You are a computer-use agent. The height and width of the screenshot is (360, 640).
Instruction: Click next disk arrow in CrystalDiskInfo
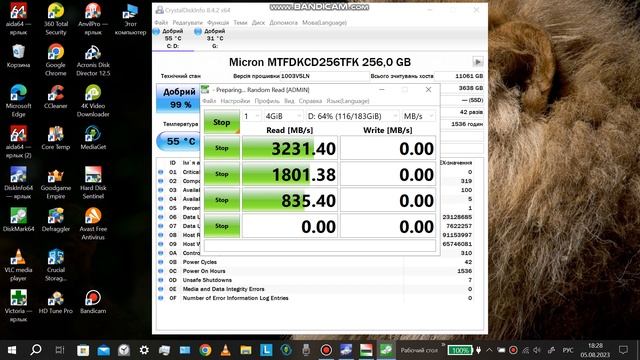(478, 62)
